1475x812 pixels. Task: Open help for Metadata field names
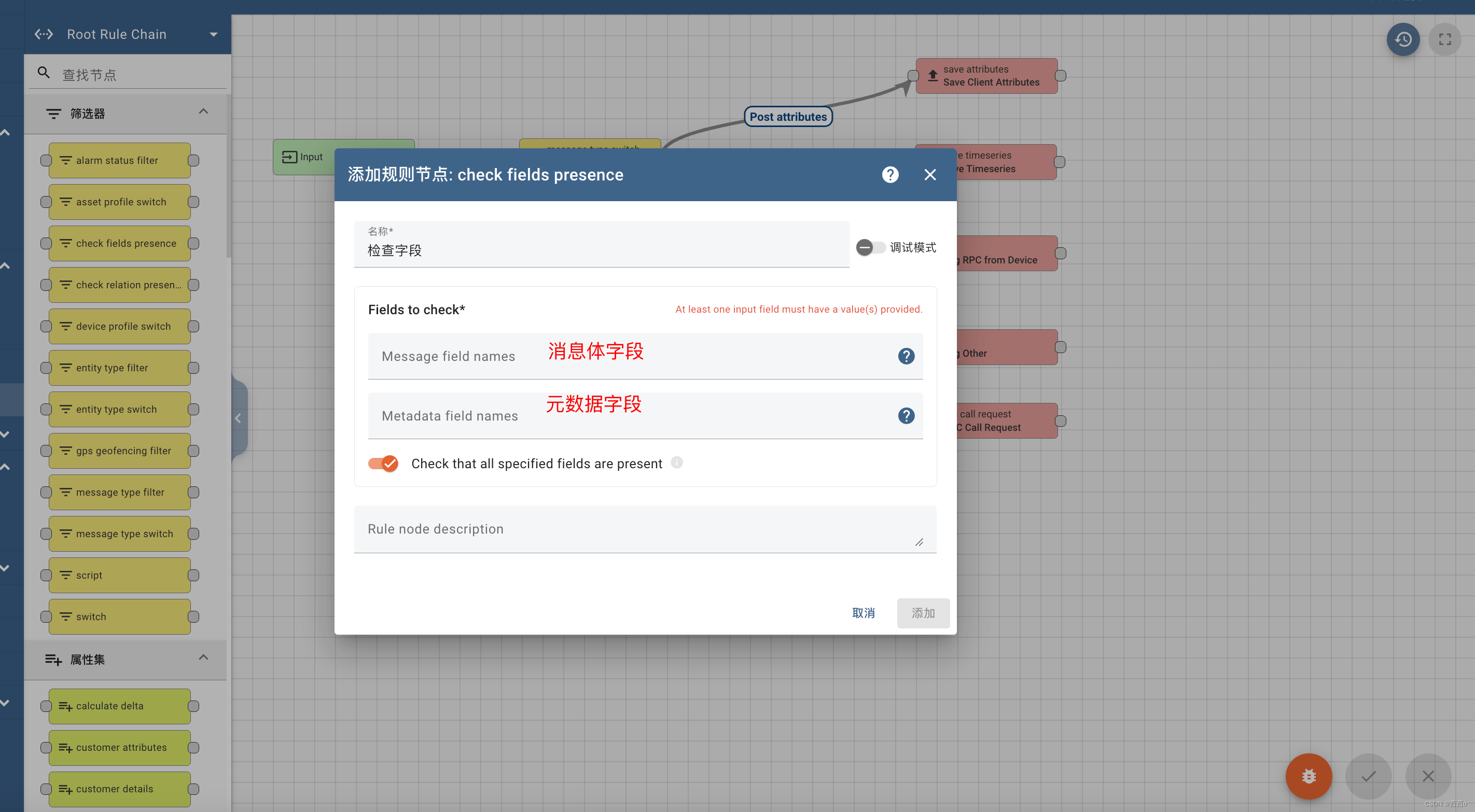[906, 416]
